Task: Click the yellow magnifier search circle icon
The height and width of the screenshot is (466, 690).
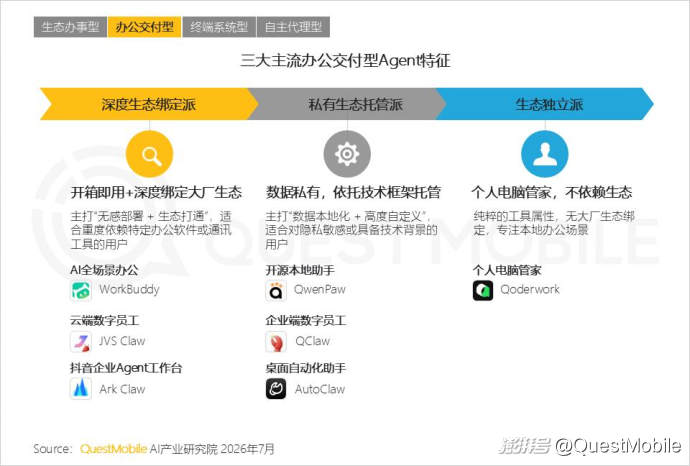Action: tap(150, 154)
